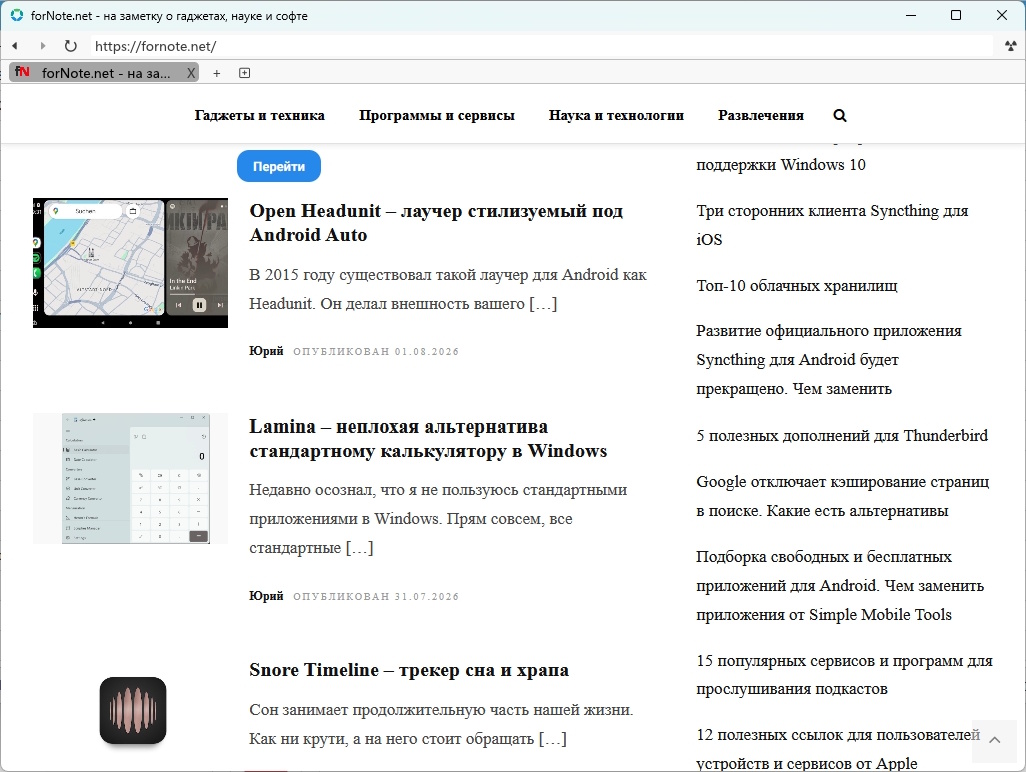Click author Юрий under Open Headunit
The width and height of the screenshot is (1026, 772).
coord(266,351)
